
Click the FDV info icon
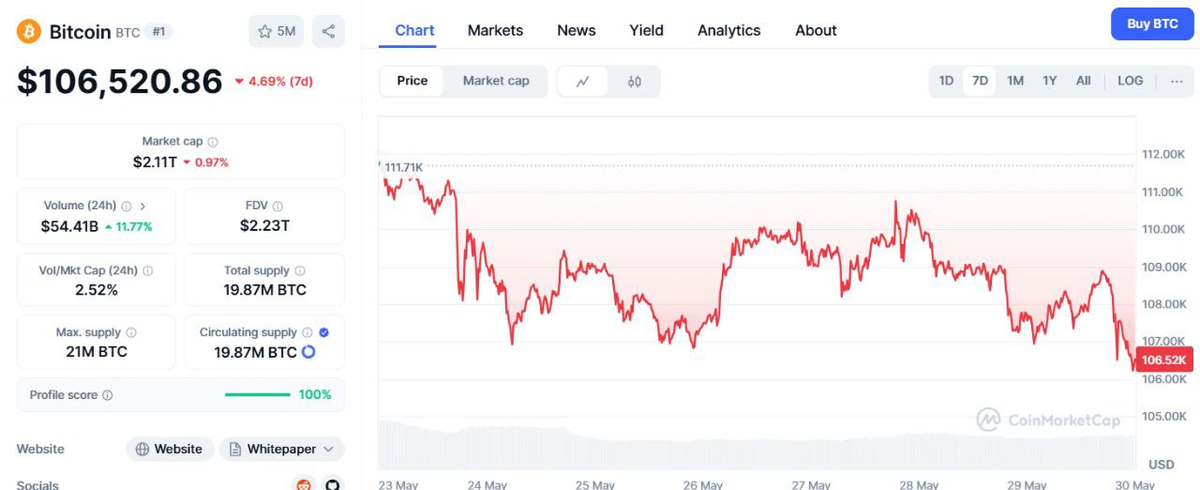[x=277, y=205]
